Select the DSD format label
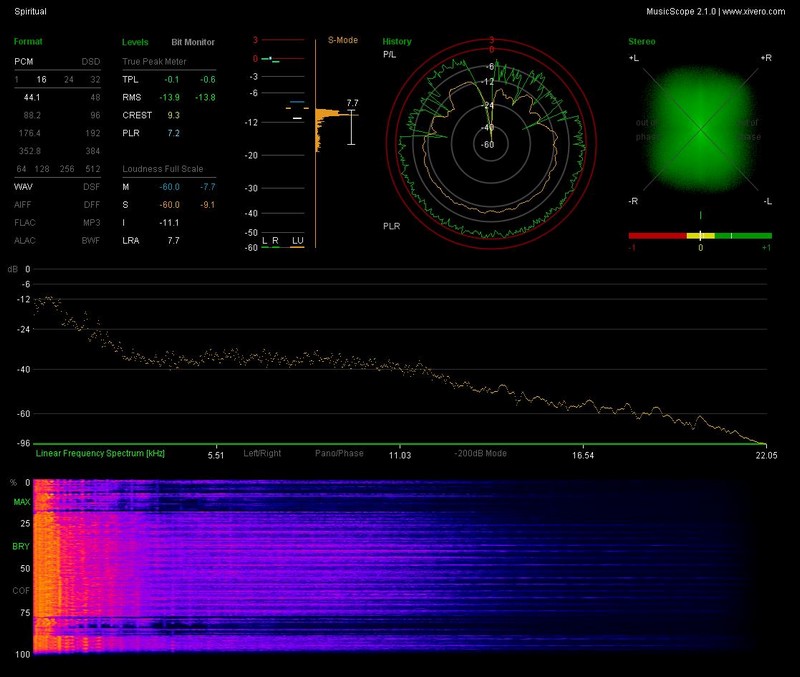This screenshot has width=800, height=677. pos(91,62)
